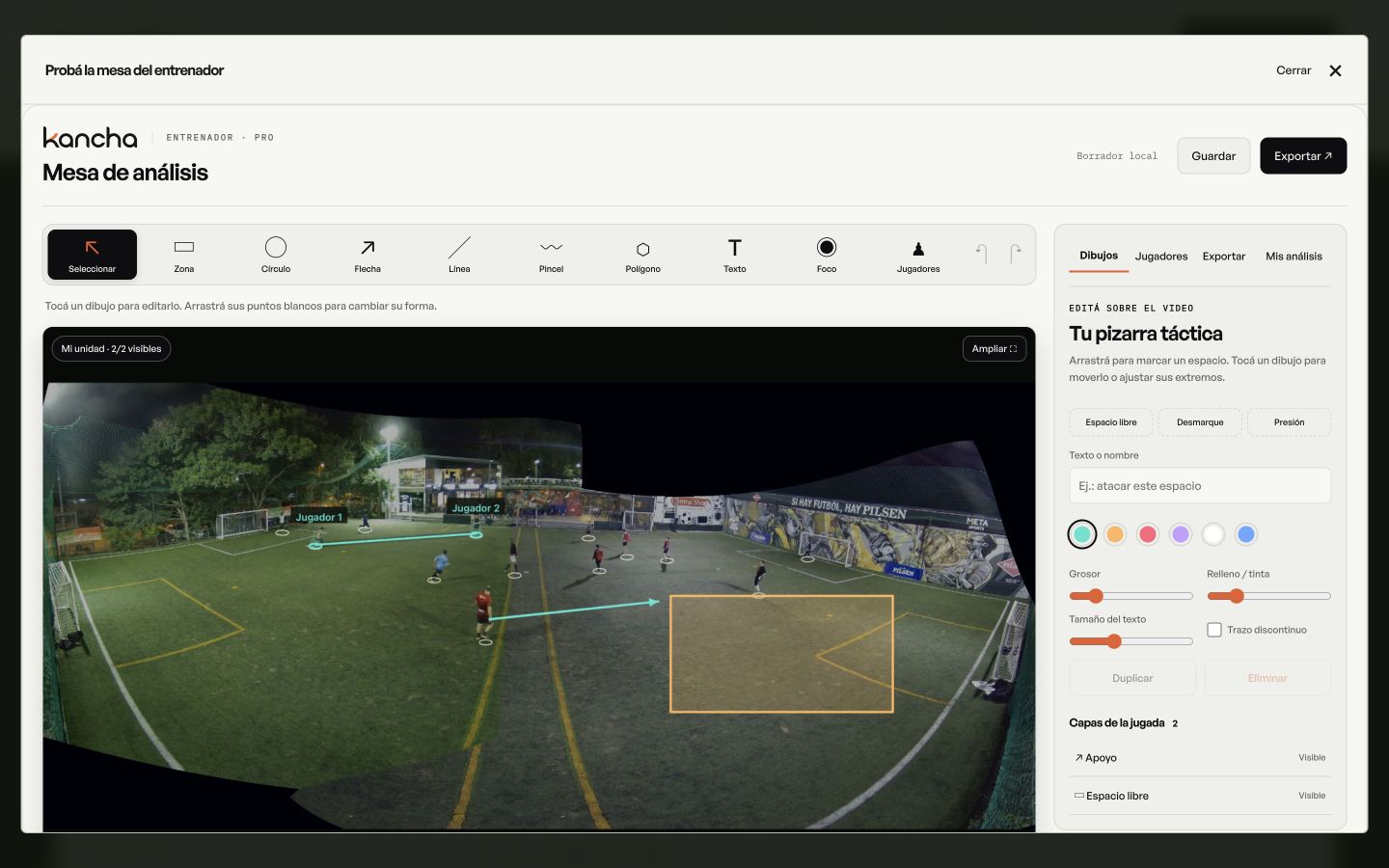The width and height of the screenshot is (1389, 868).
Task: Pick the Texto tool
Action: [735, 255]
